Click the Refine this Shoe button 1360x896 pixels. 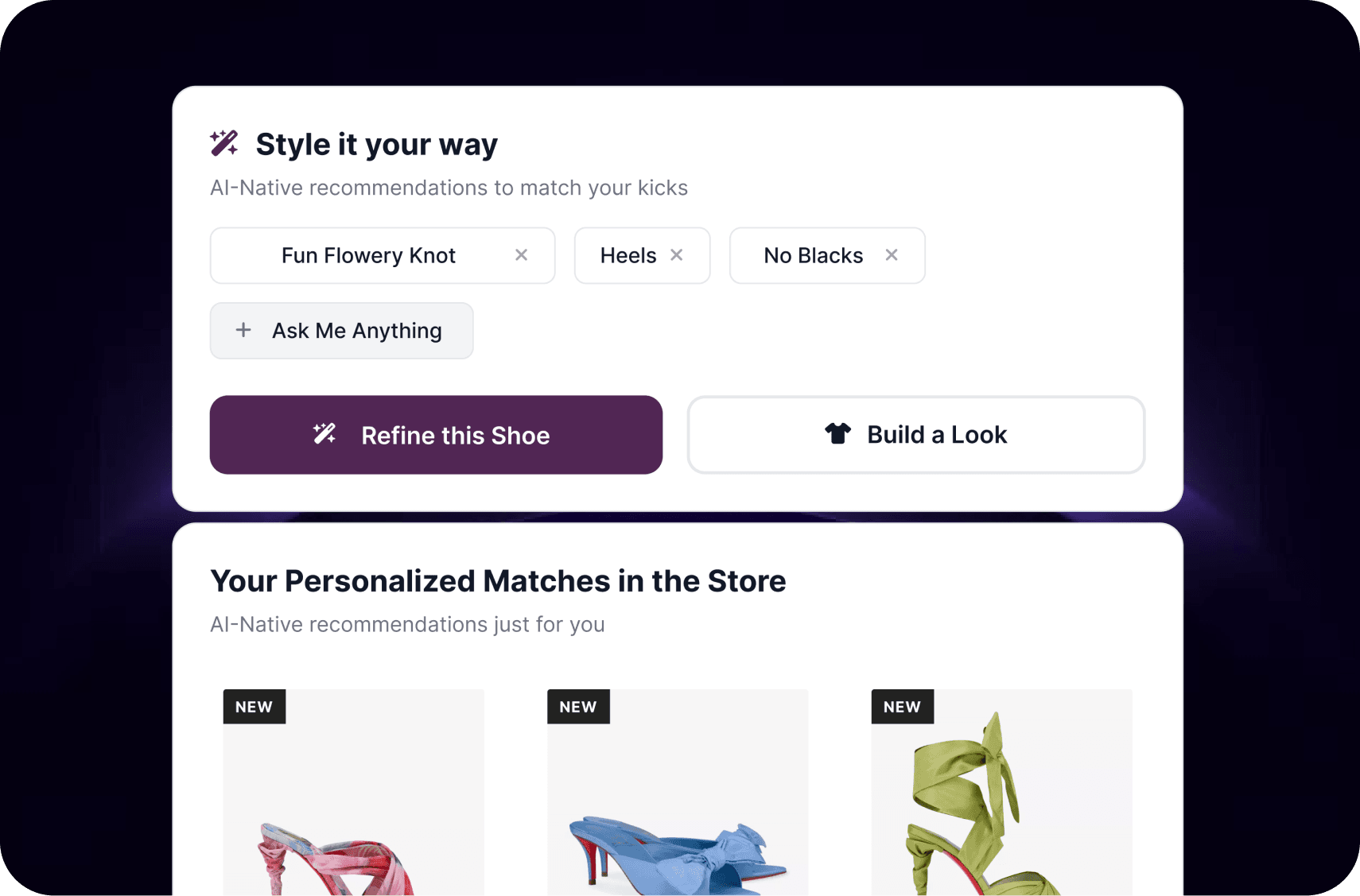click(436, 434)
